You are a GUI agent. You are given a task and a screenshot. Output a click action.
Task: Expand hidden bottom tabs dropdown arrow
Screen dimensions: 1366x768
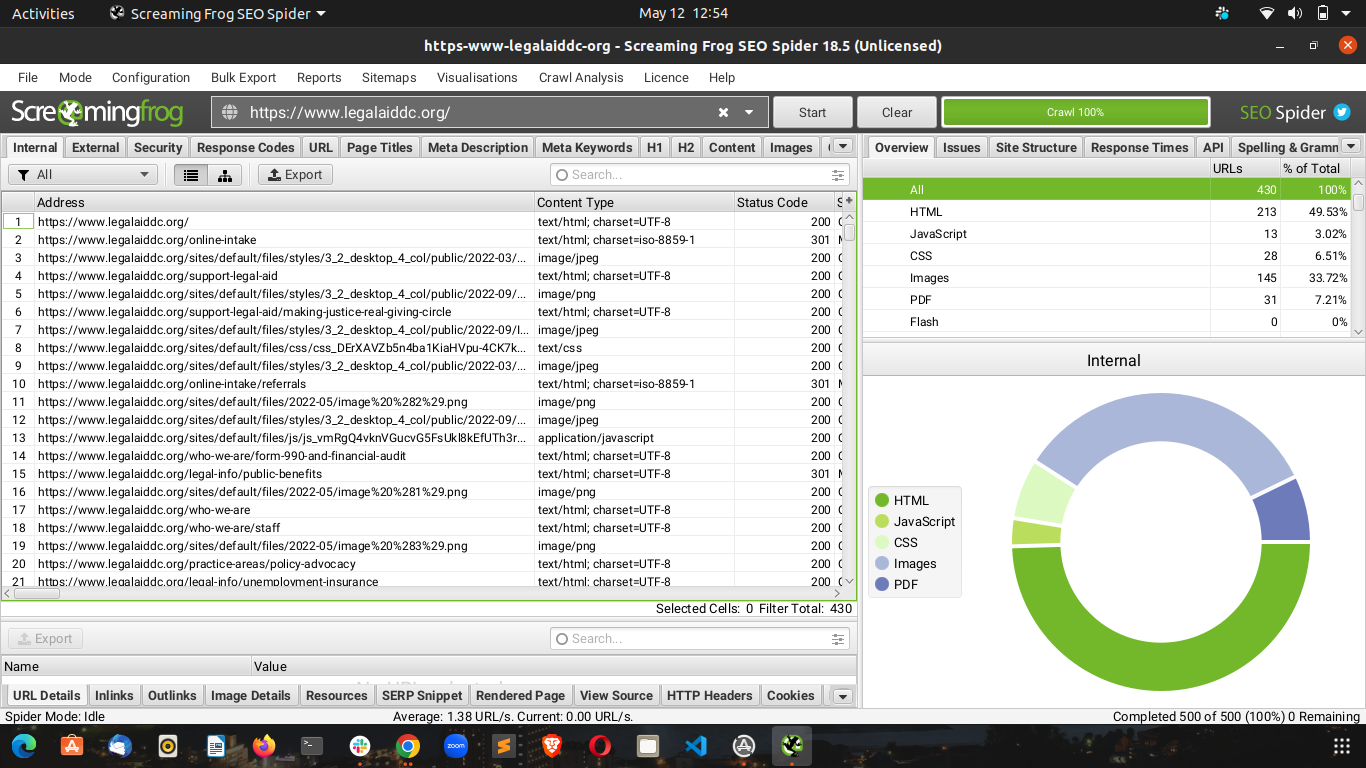842,696
